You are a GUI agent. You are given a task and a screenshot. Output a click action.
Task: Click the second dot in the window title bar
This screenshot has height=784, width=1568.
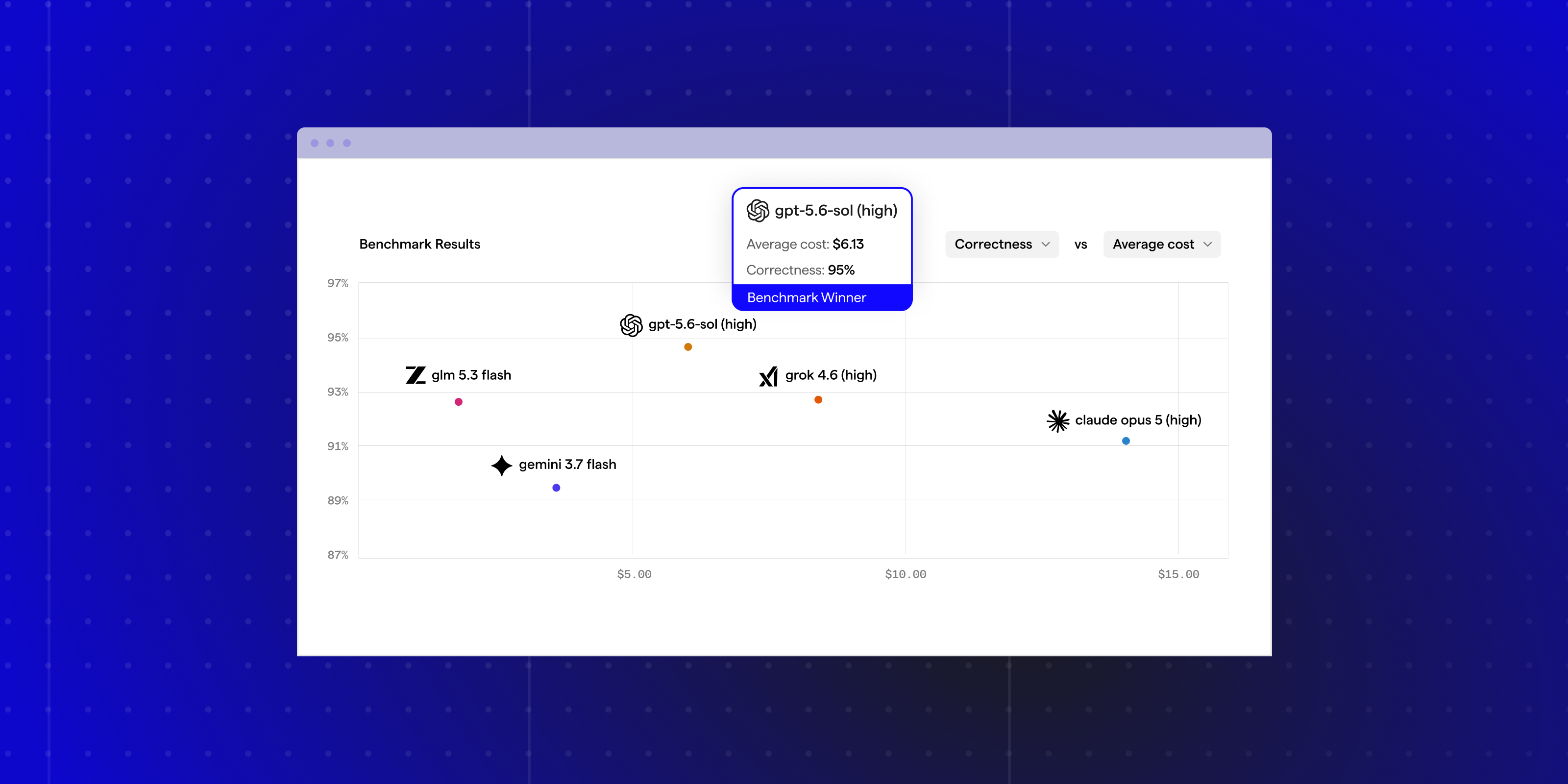[331, 143]
